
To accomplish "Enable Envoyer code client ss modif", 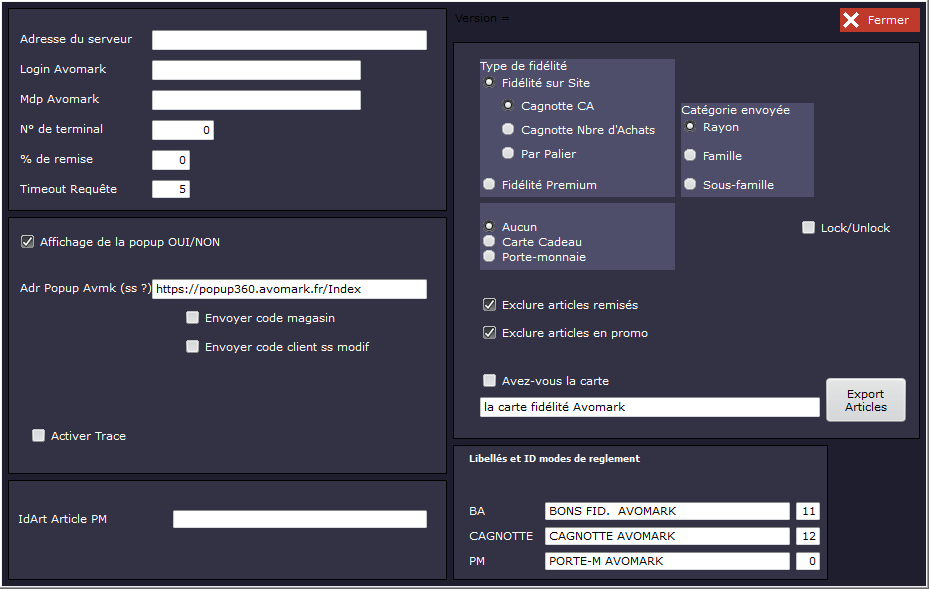I will pyautogui.click(x=192, y=347).
